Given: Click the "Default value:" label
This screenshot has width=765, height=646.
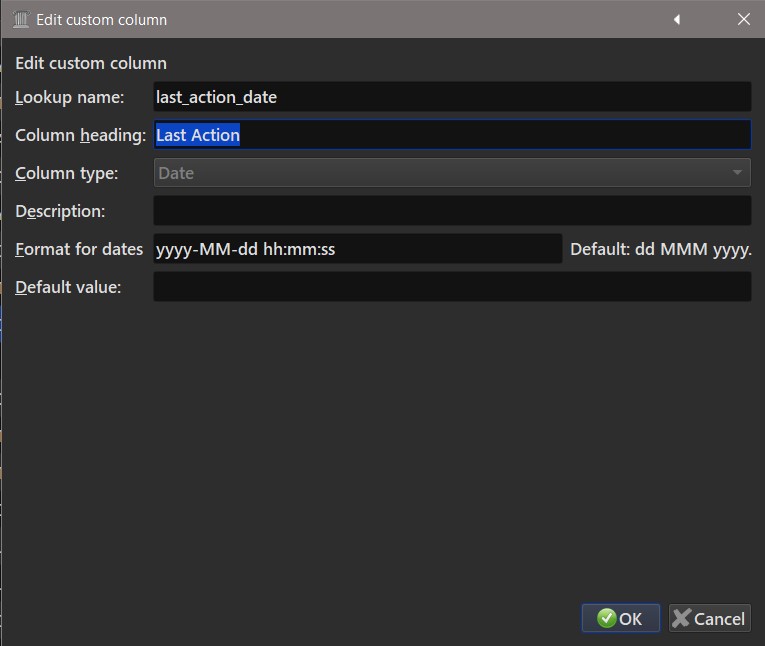Looking at the screenshot, I should click(x=68, y=287).
